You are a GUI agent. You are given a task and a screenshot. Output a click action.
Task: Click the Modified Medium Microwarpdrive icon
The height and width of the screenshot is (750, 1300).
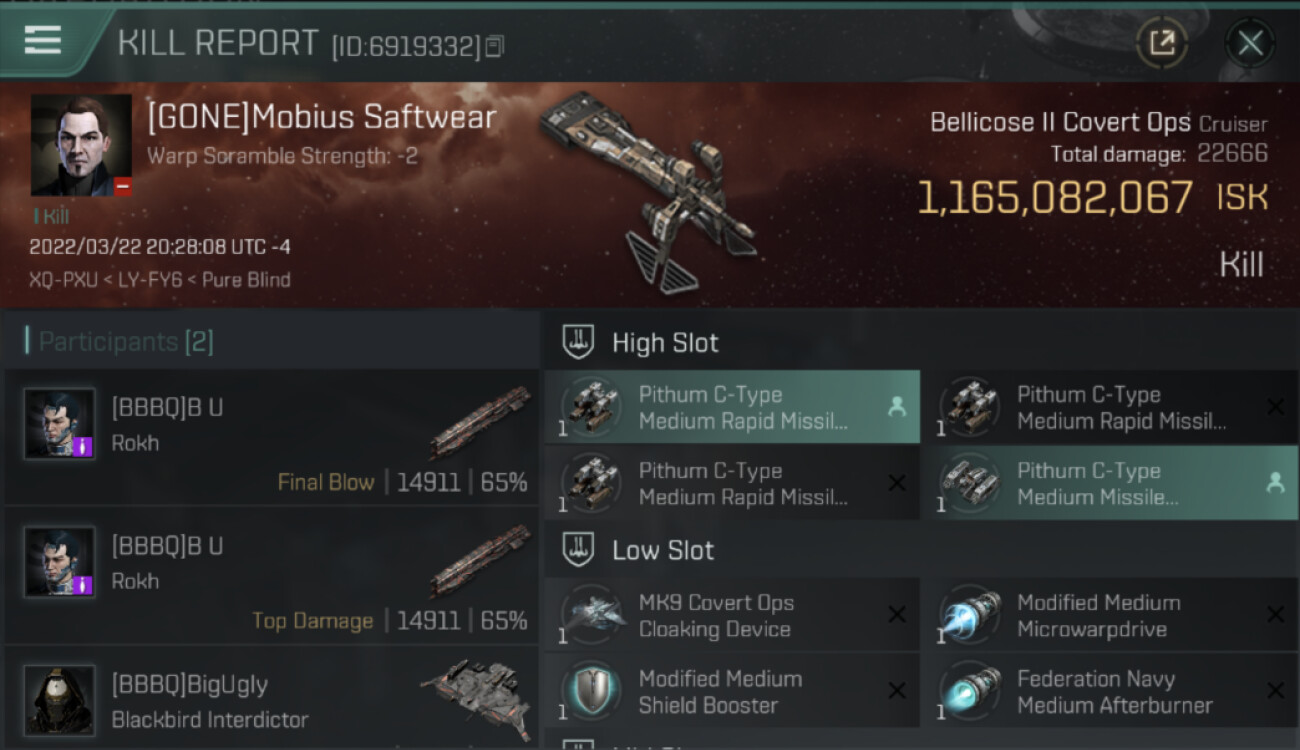(x=970, y=615)
